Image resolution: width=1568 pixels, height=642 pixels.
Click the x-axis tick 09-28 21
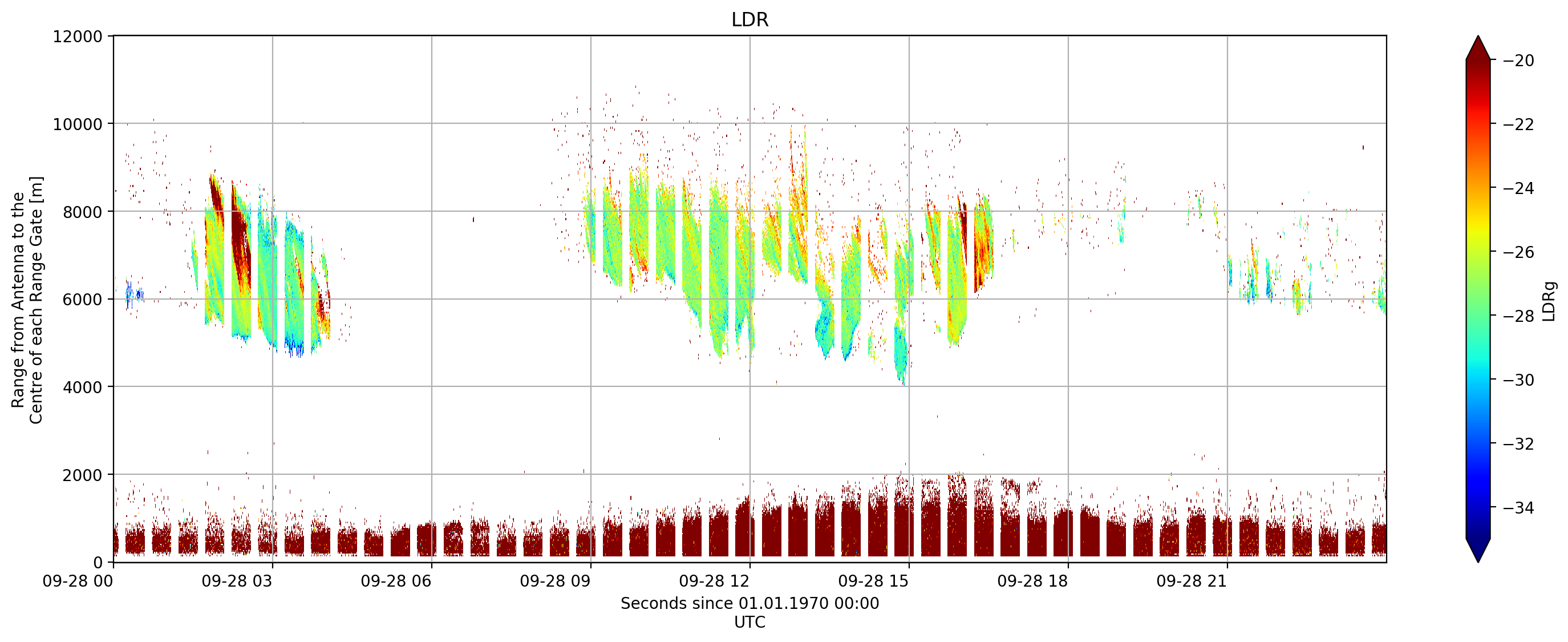coord(1192,581)
